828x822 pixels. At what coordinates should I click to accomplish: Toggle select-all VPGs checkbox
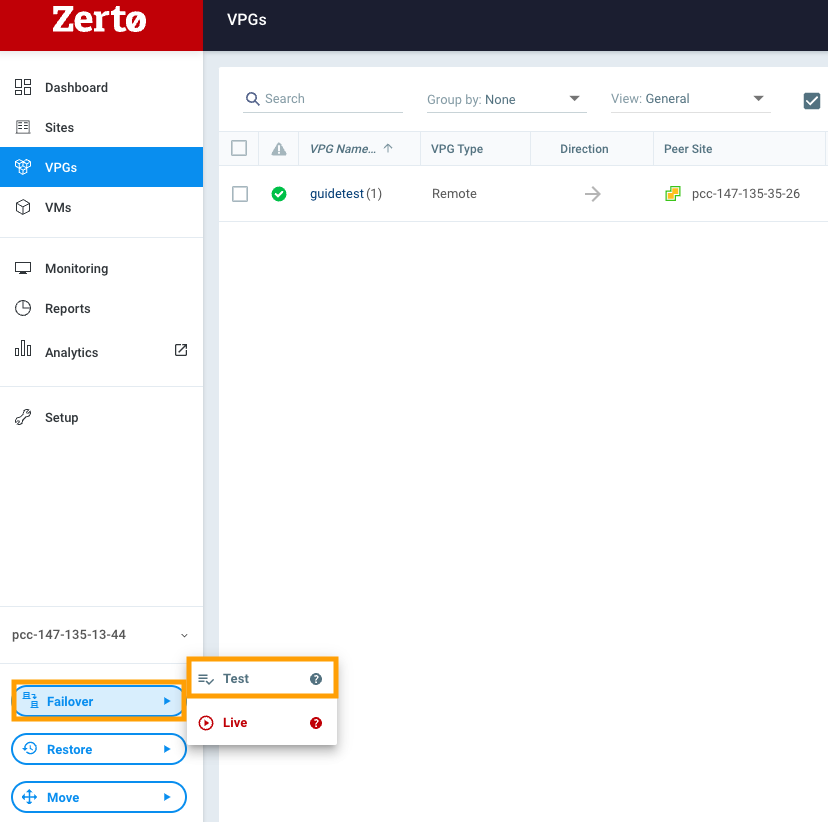coord(239,148)
